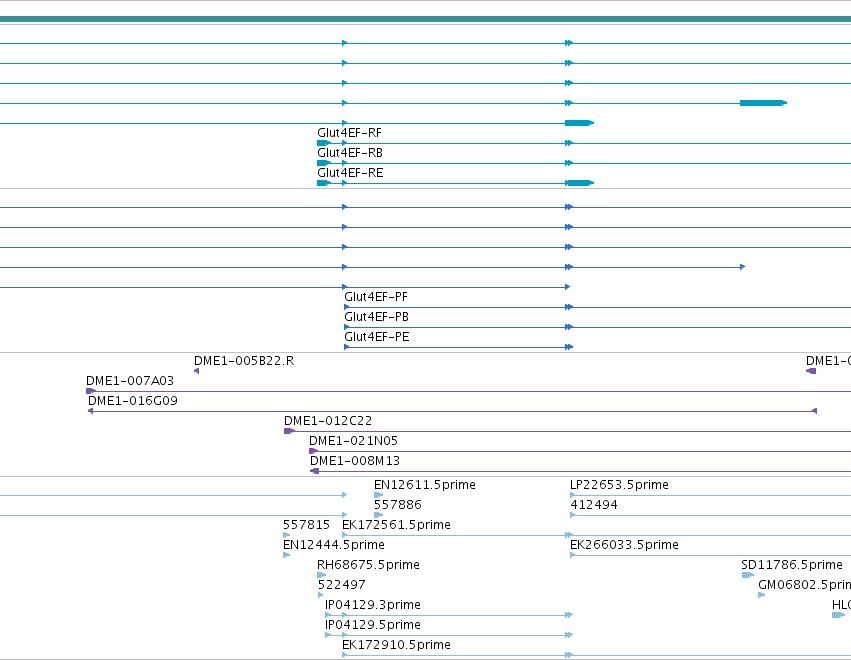
Task: Select the Glut4EF-PF protein label
Action: click(x=376, y=297)
